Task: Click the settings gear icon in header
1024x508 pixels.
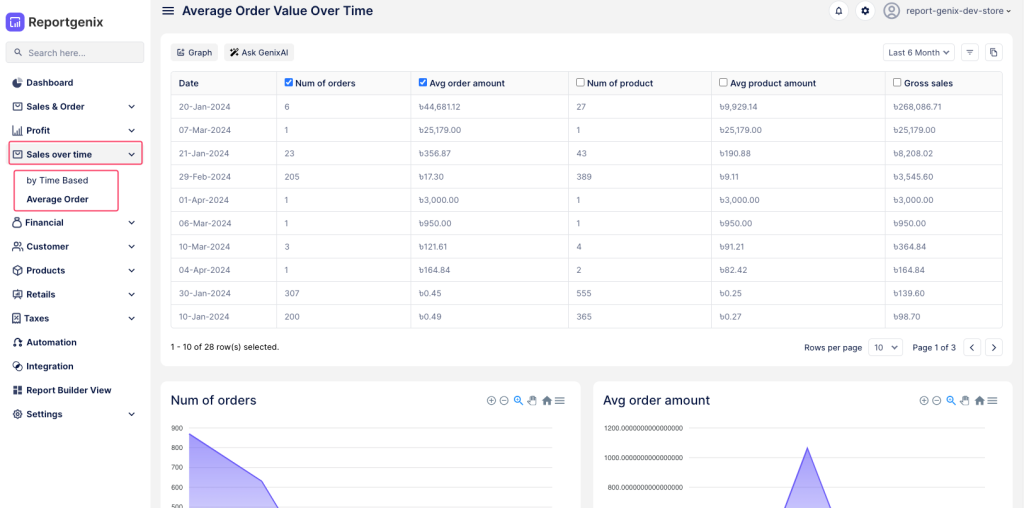Action: [x=865, y=11]
